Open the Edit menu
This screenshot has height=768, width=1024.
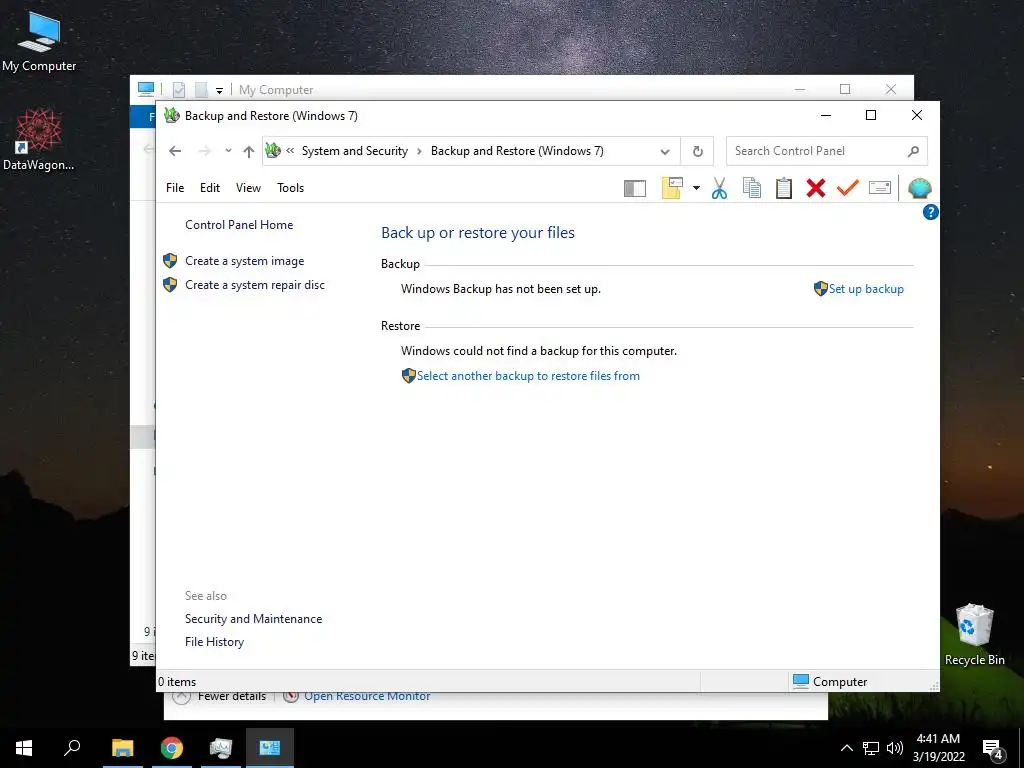click(210, 188)
